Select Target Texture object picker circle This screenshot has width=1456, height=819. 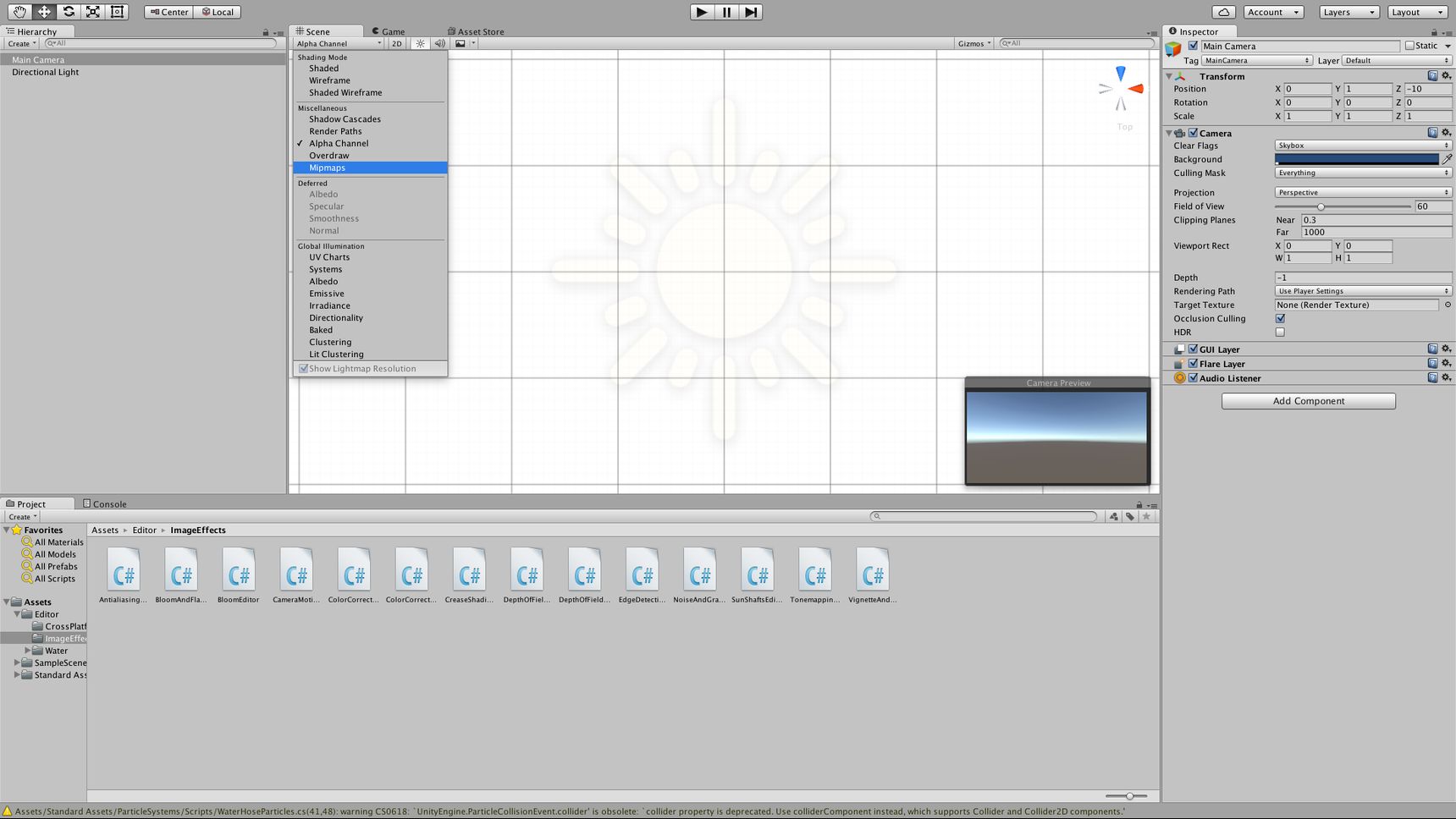(x=1448, y=305)
